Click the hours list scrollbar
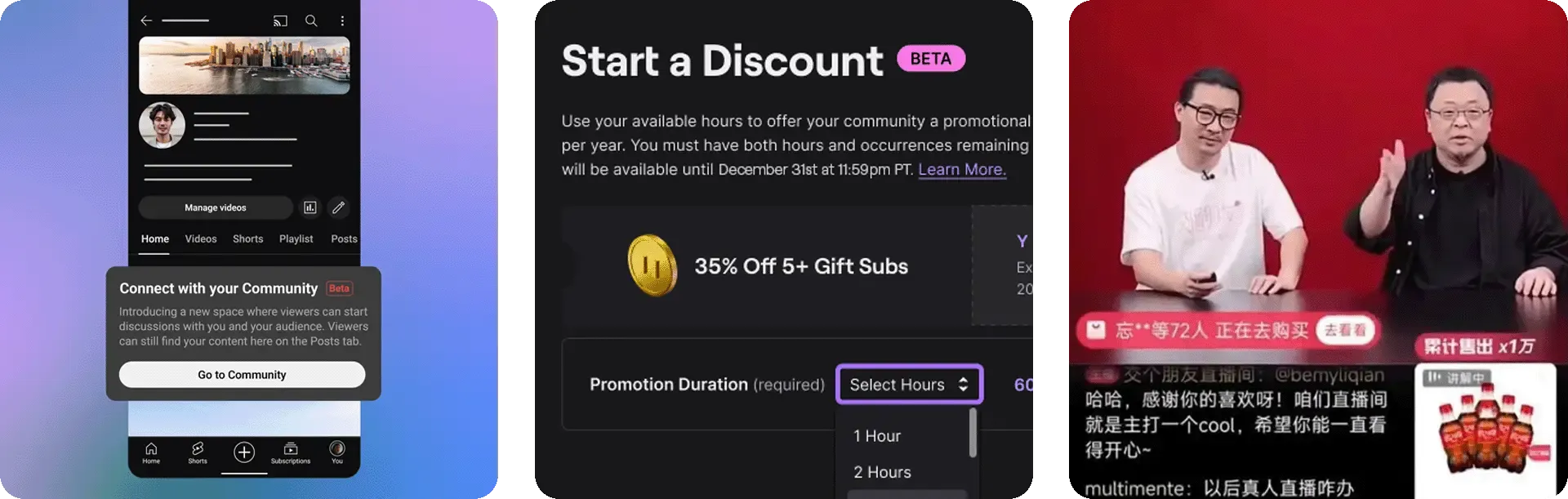 pyautogui.click(x=973, y=433)
